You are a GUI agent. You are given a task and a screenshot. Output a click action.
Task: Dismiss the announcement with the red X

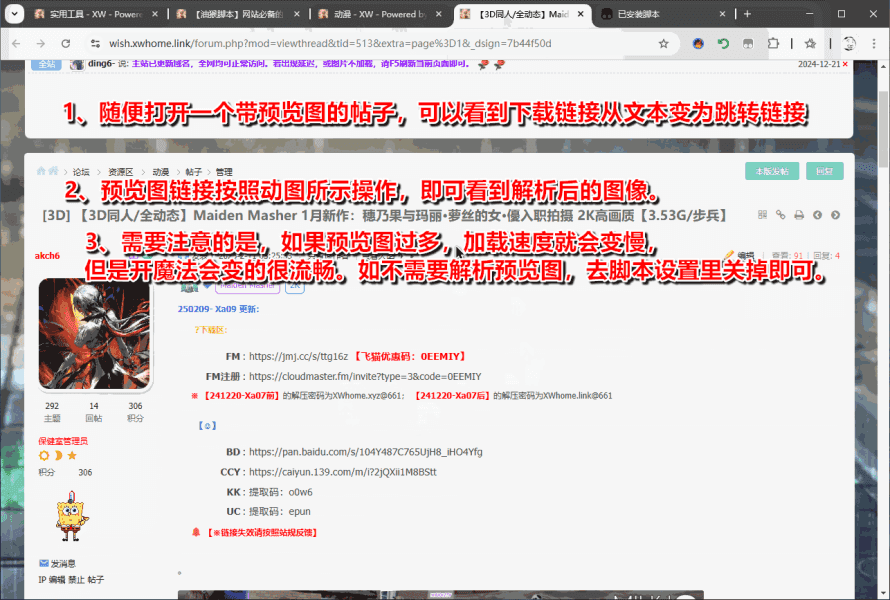pyautogui.click(x=845, y=64)
